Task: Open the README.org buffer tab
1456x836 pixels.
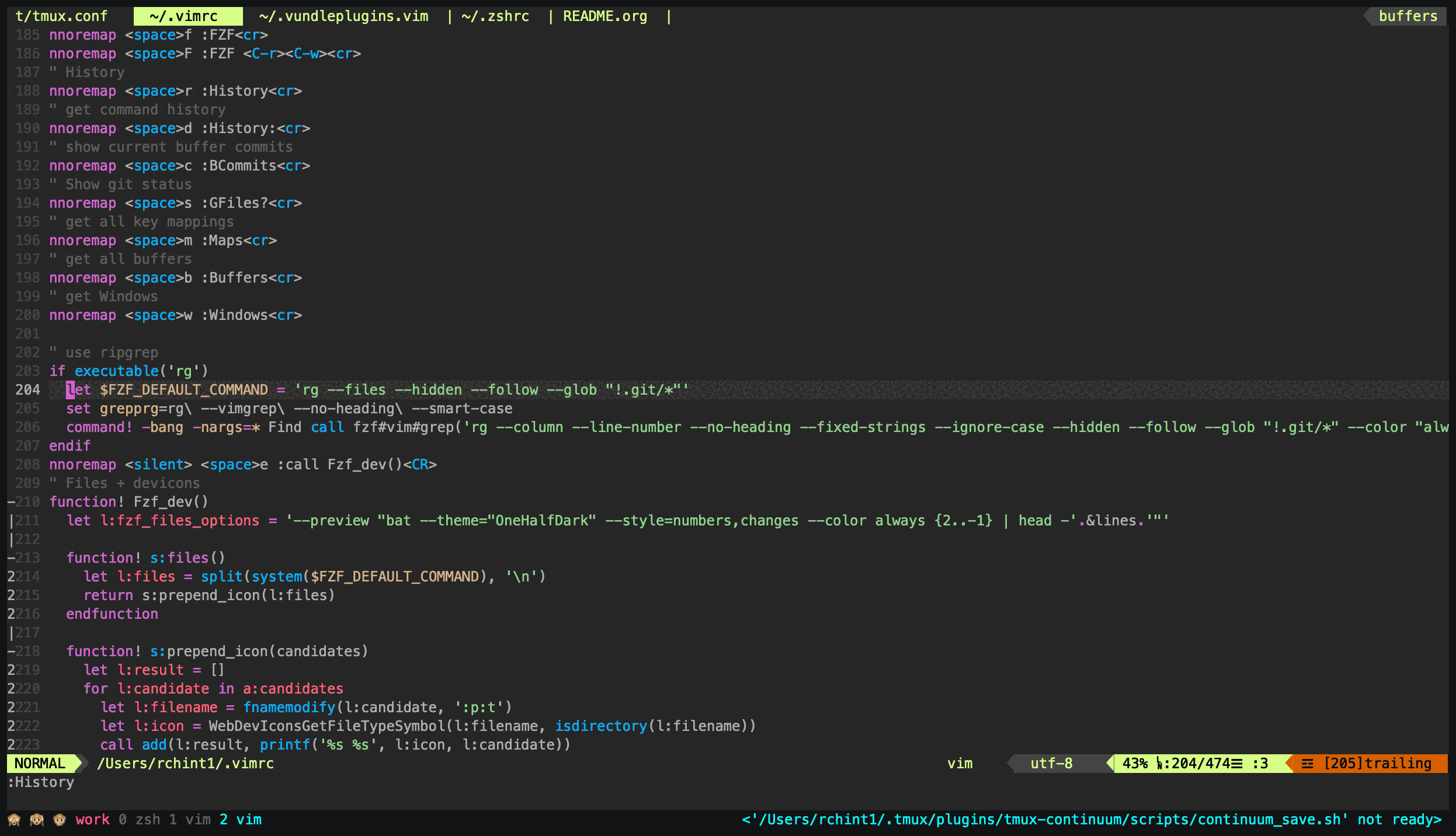Action: (x=605, y=16)
